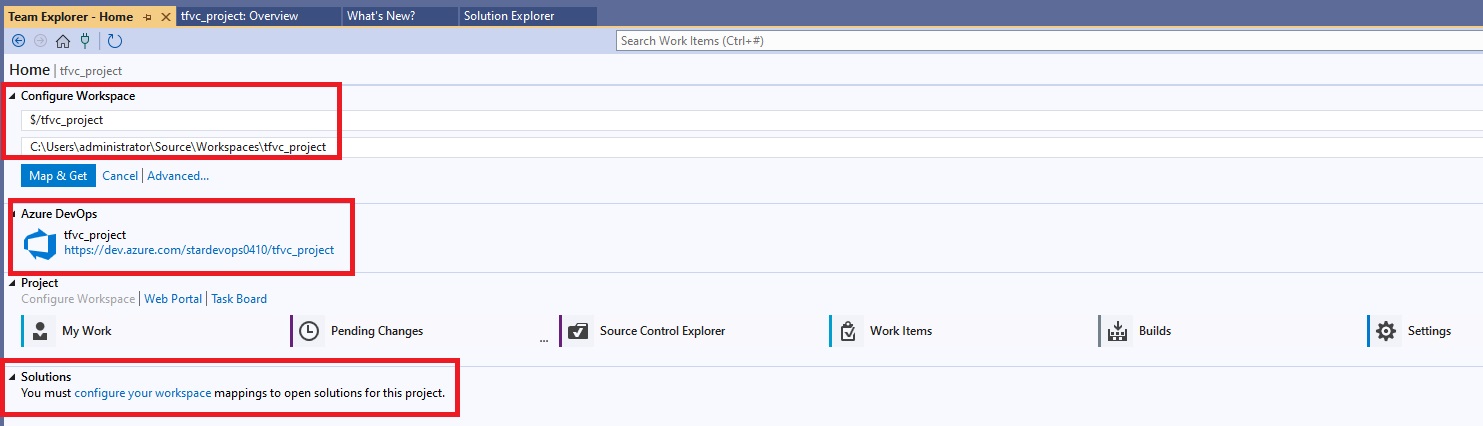Open the Task Board link
Image resolution: width=1483 pixels, height=426 pixels.
[239, 299]
